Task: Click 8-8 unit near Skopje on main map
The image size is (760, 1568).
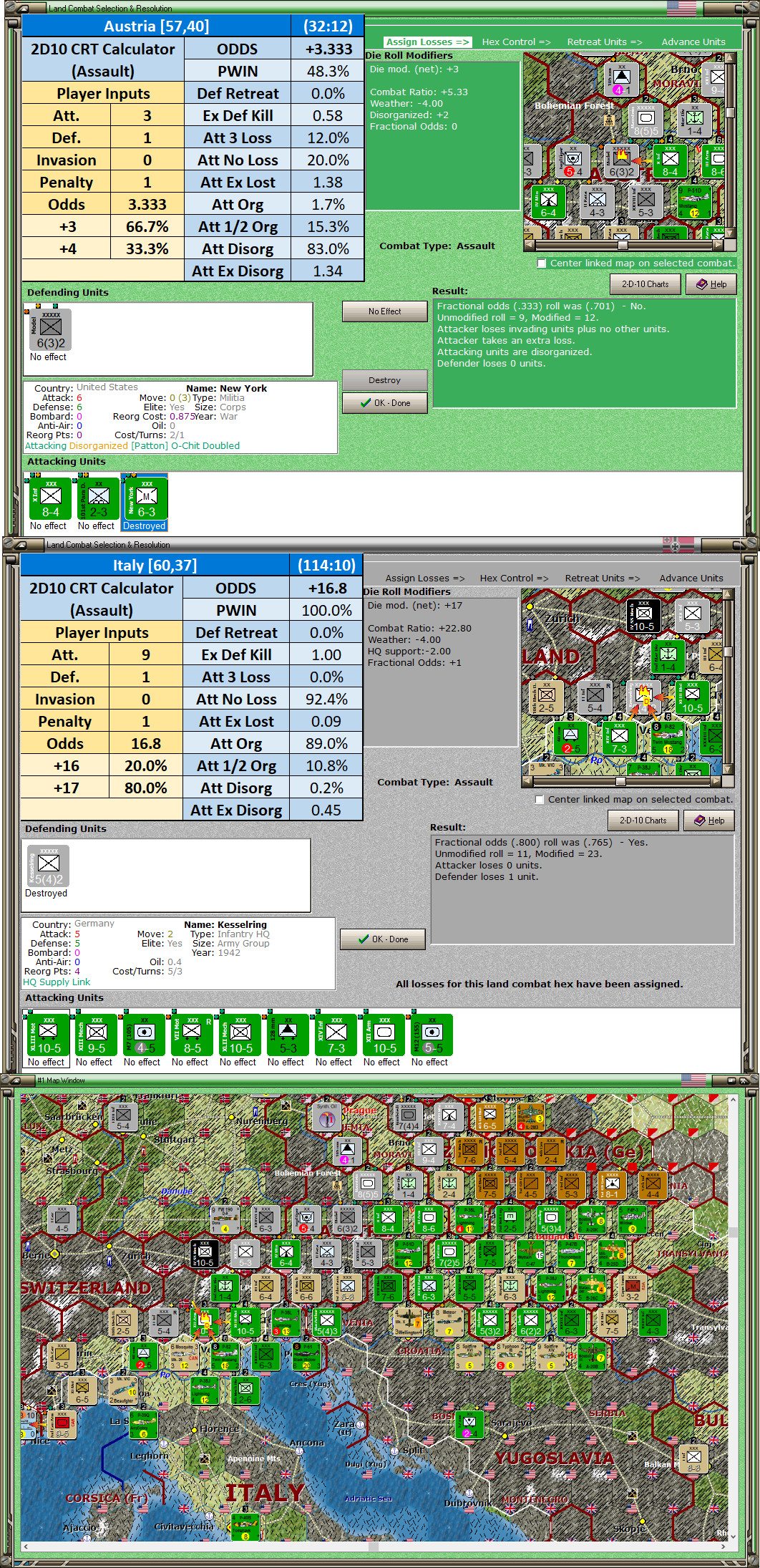Action: [694, 1458]
